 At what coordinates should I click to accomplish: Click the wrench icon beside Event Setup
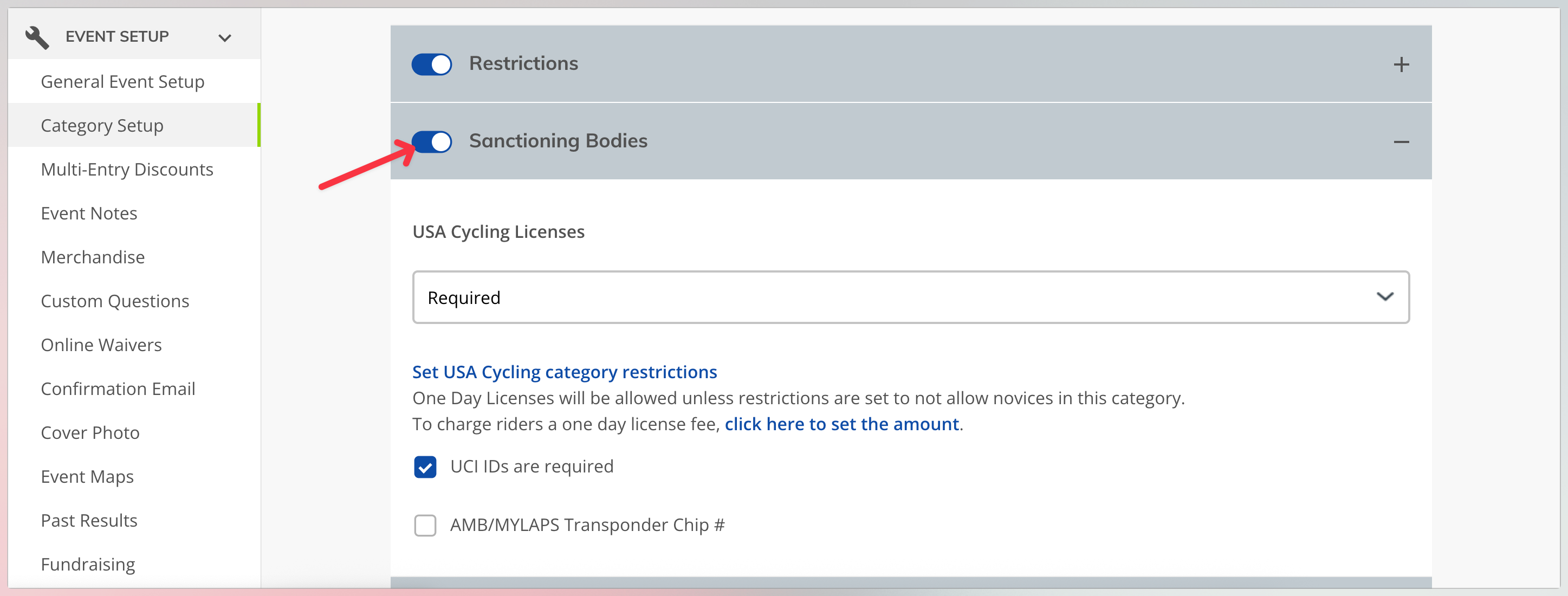(37, 37)
